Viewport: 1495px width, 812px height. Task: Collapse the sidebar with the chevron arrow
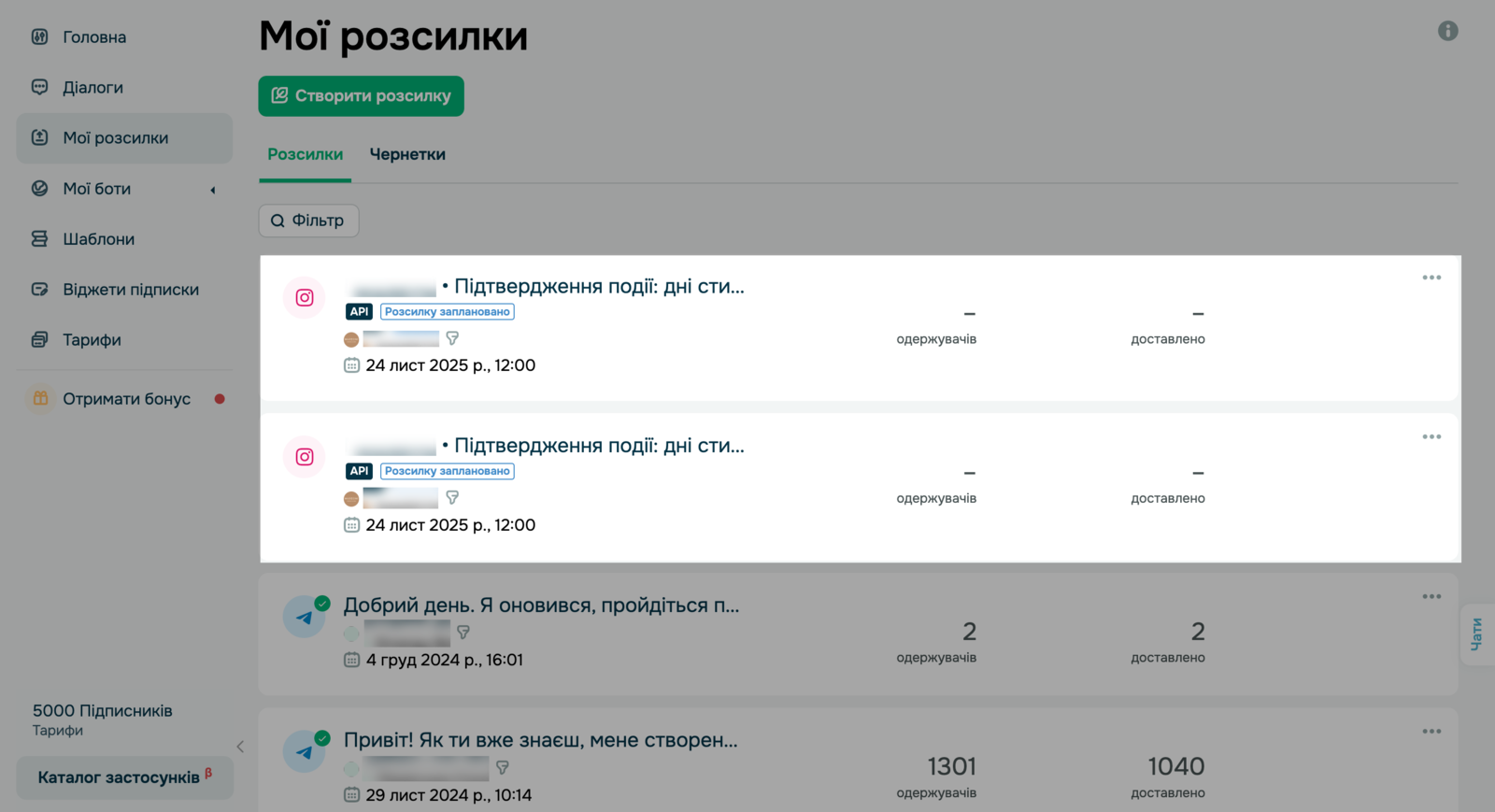click(240, 747)
